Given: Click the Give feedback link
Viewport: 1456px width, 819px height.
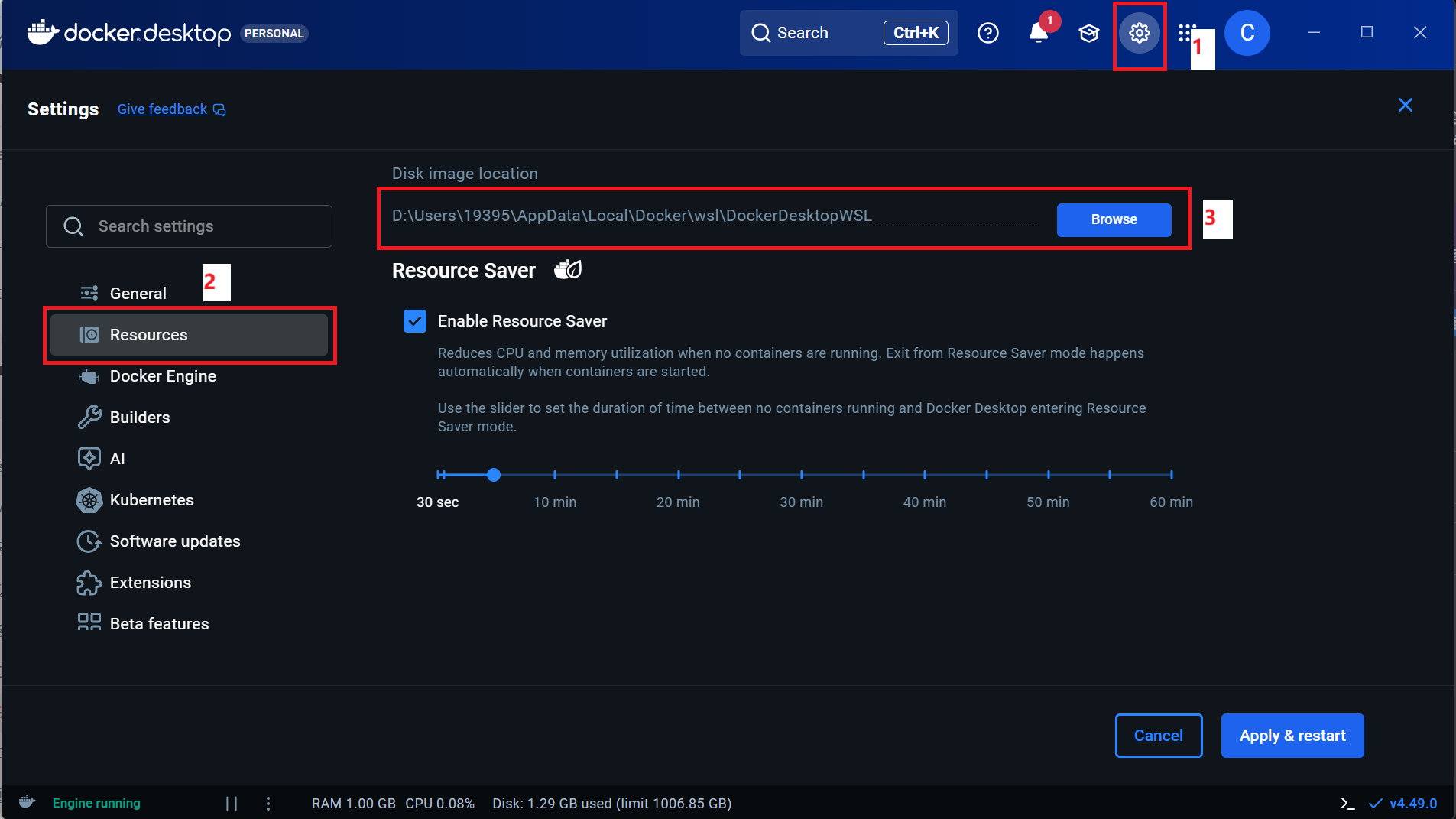Looking at the screenshot, I should [x=161, y=109].
